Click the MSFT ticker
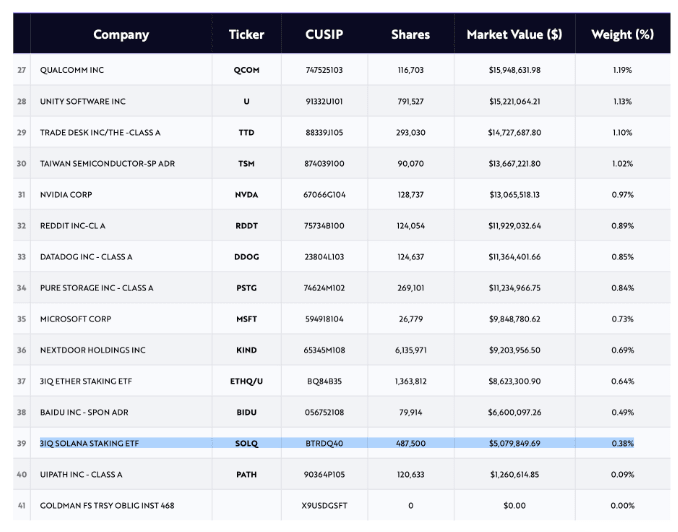Image resolution: width=678 pixels, height=532 pixels. point(246,319)
